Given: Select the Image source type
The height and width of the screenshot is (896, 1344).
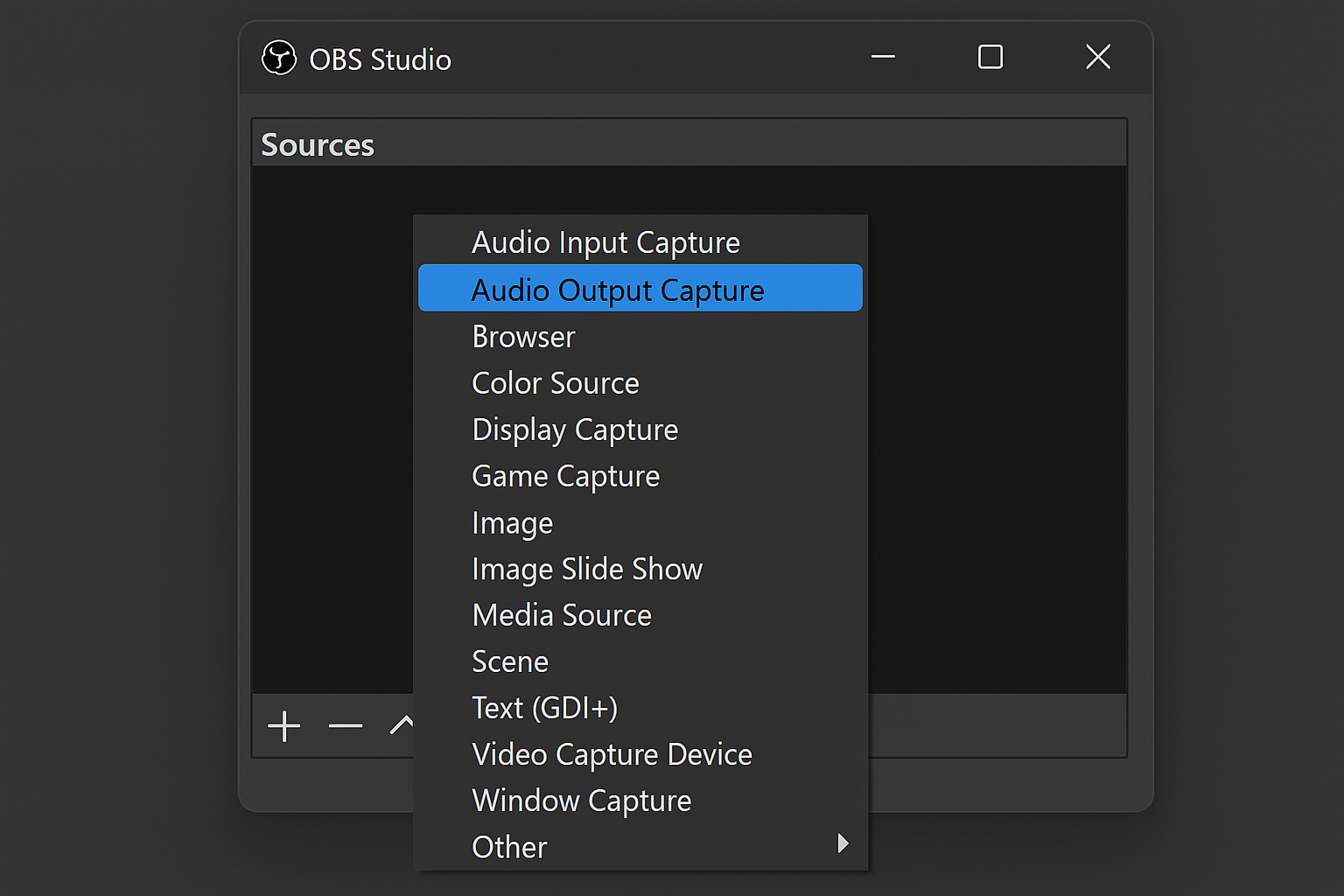Looking at the screenshot, I should pos(512,522).
